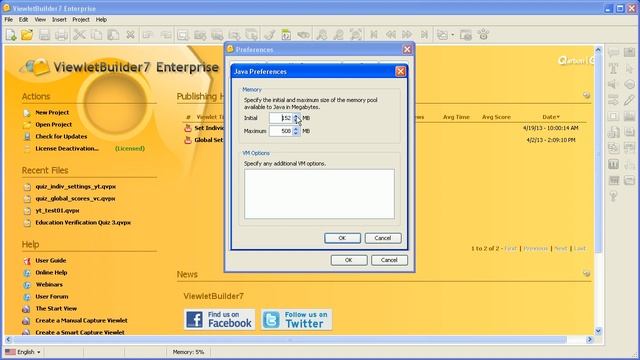
Task: Decrease the Maximum memory value with down arrow
Action: [x=296, y=133]
